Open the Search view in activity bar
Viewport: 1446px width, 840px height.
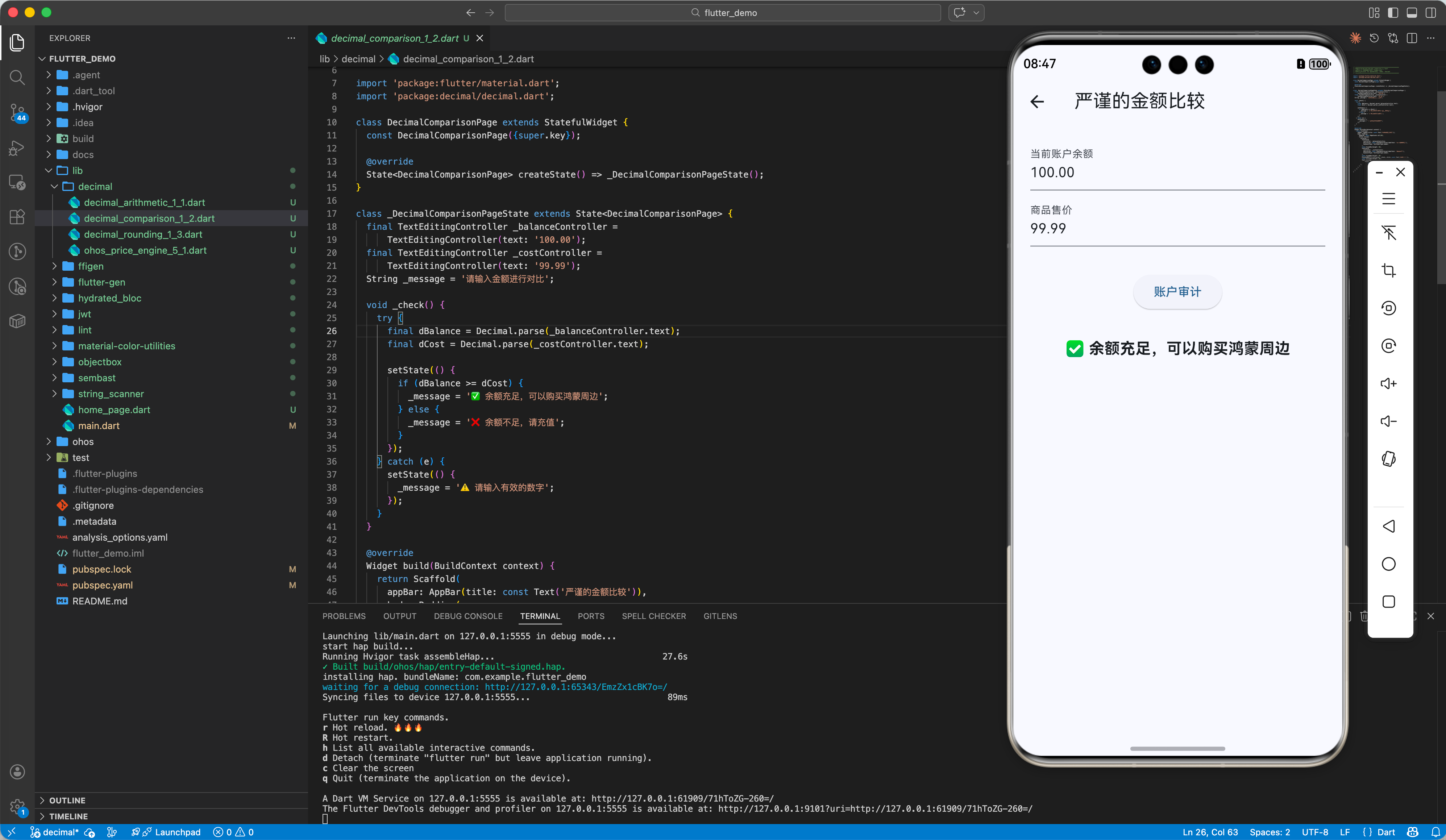(x=17, y=77)
